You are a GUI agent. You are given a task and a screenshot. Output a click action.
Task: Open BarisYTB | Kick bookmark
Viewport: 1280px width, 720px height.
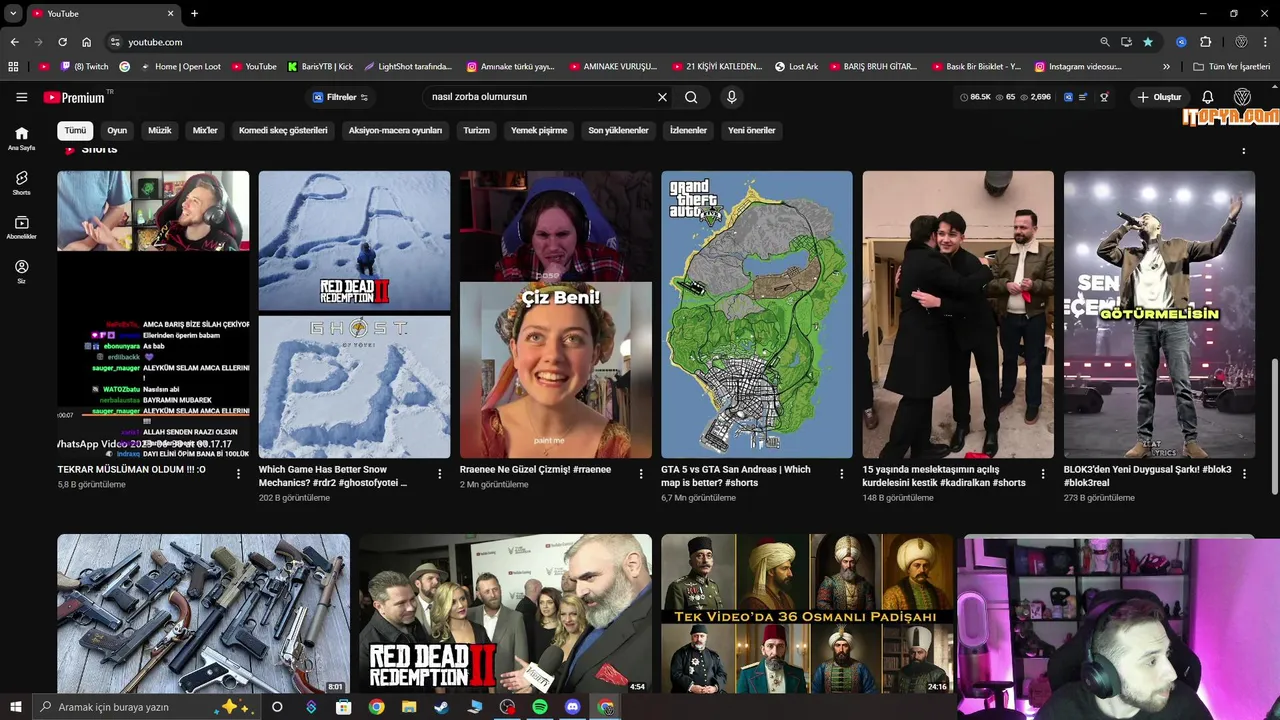point(320,67)
